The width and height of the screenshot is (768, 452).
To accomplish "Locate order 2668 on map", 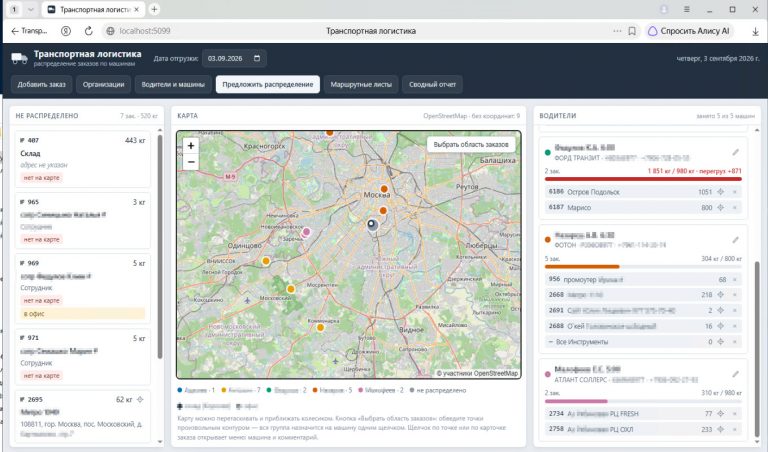I will click(x=720, y=295).
